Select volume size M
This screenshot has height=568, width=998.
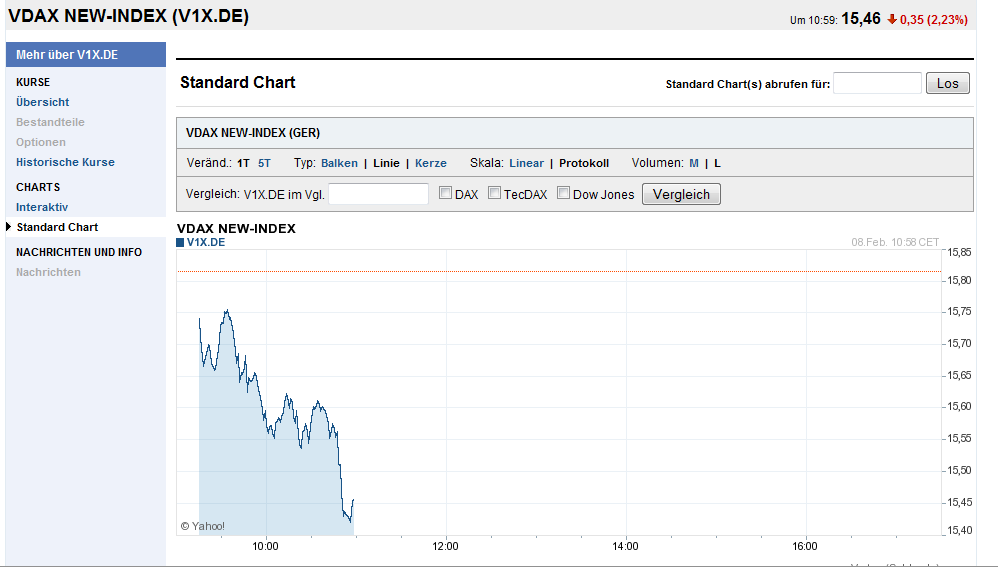tap(694, 163)
